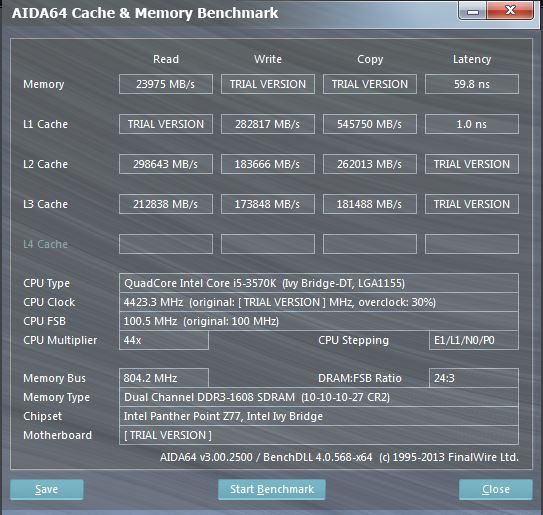Select L3 Cache Write 173848 MB/s
The width and height of the screenshot is (543, 515).
(x=268, y=204)
